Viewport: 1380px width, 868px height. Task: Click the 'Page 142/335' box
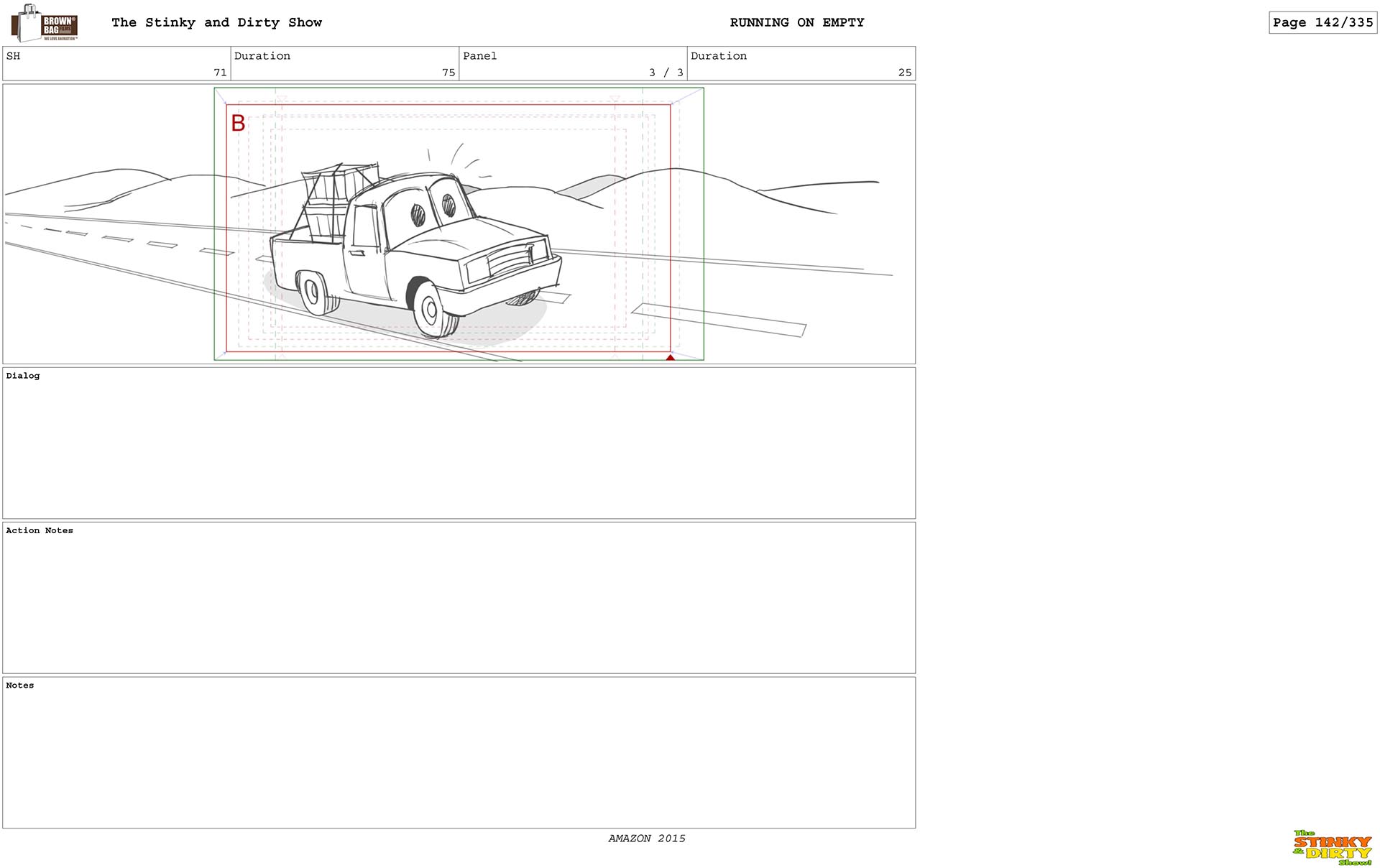[1322, 22]
